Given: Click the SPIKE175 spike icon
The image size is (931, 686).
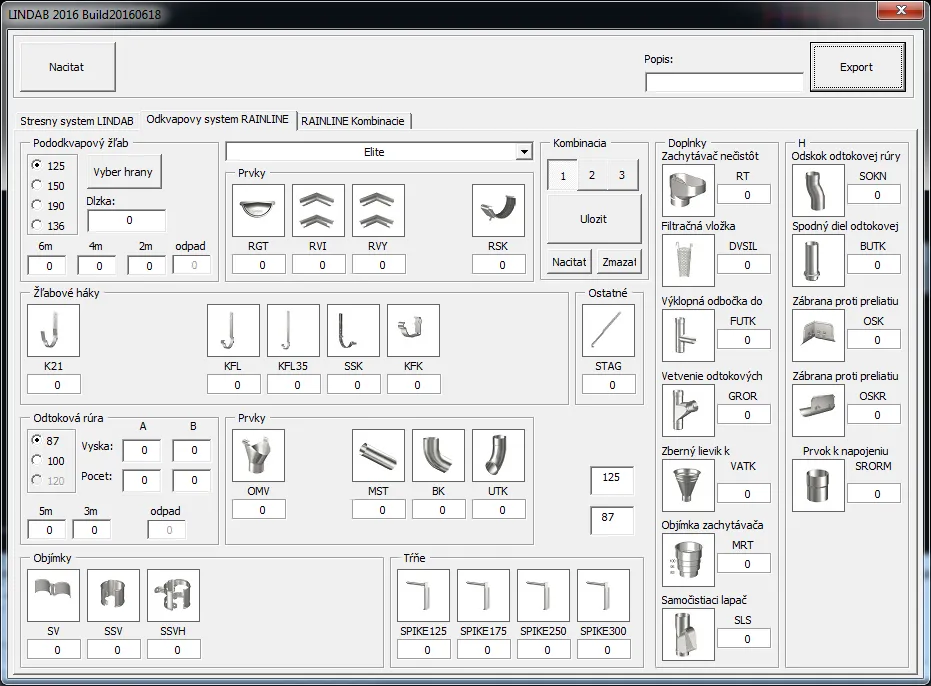Looking at the screenshot, I should tap(483, 595).
